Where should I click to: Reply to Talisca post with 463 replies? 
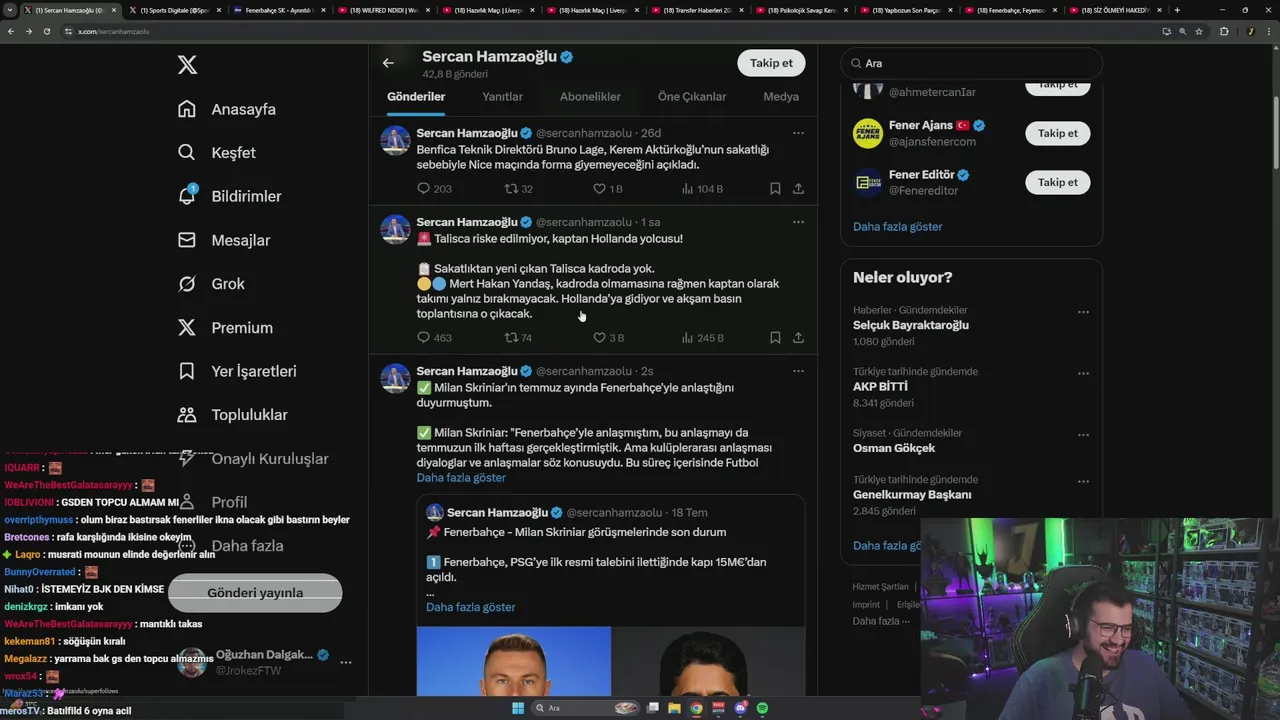[434, 338]
